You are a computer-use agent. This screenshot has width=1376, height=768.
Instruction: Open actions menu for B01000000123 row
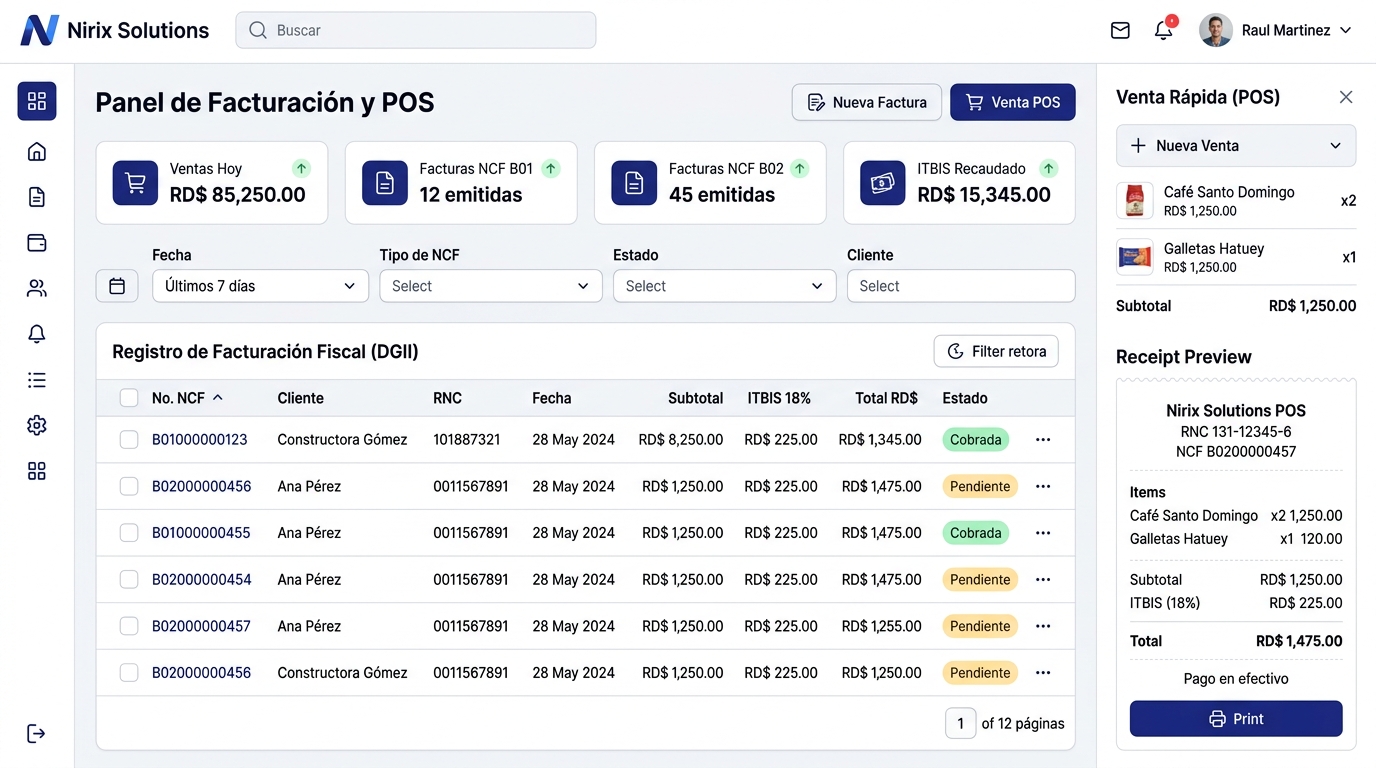[x=1043, y=440]
